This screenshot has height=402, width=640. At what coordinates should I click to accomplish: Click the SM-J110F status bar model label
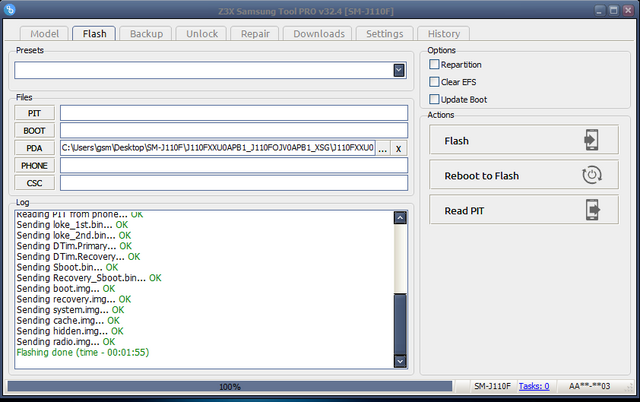(x=492, y=386)
